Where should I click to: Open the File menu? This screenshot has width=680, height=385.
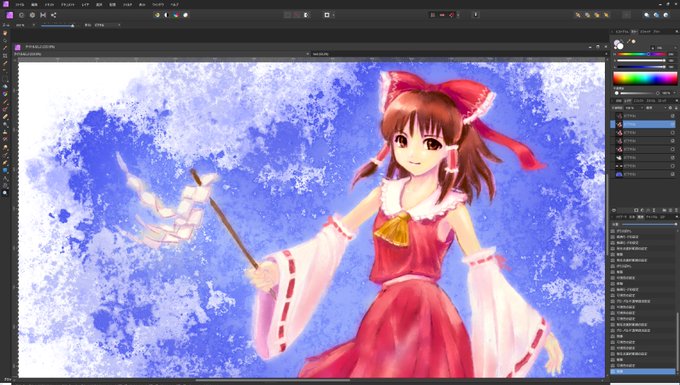pyautogui.click(x=20, y=4)
